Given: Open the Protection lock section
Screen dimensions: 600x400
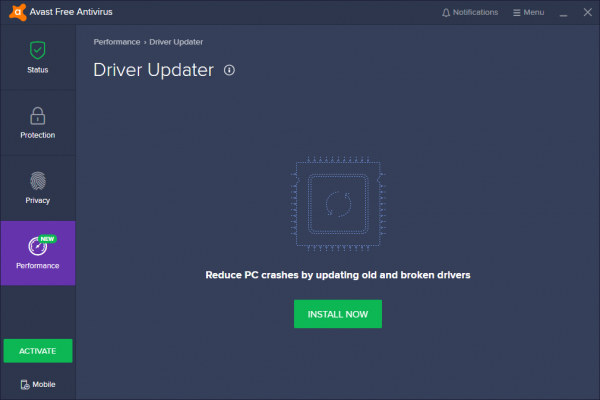Looking at the screenshot, I should [38, 123].
